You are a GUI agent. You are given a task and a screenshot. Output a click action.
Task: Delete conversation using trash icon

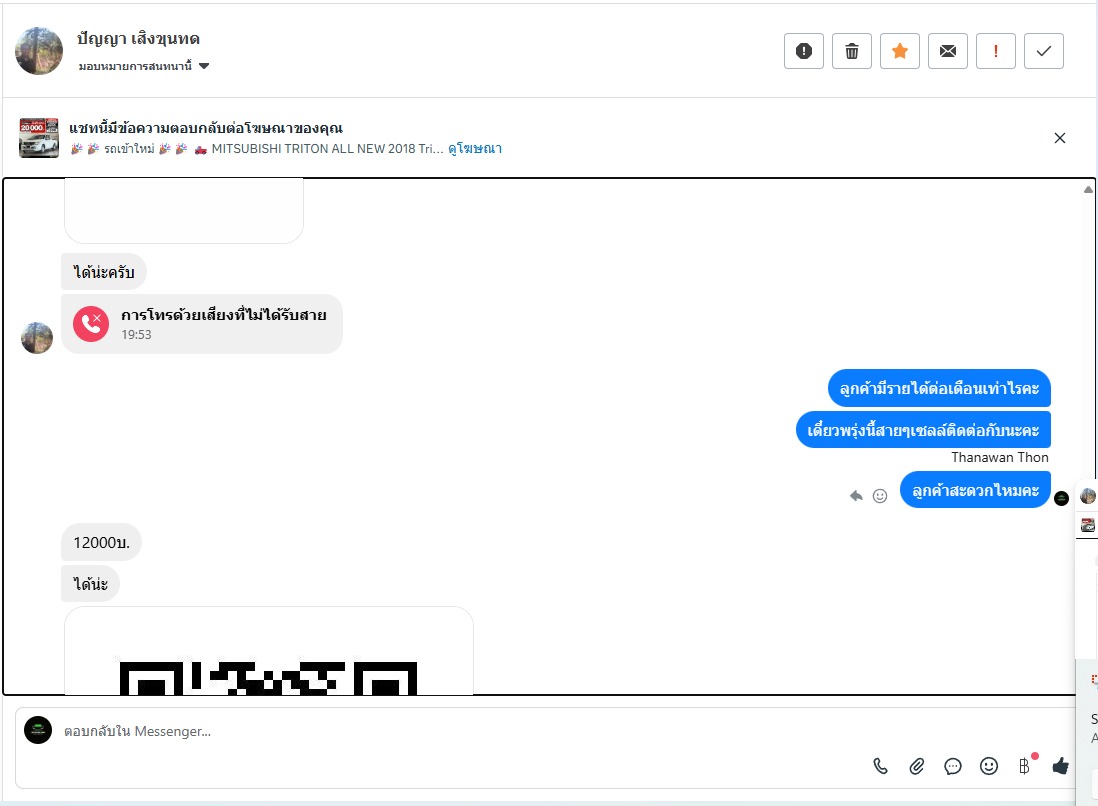tap(852, 51)
